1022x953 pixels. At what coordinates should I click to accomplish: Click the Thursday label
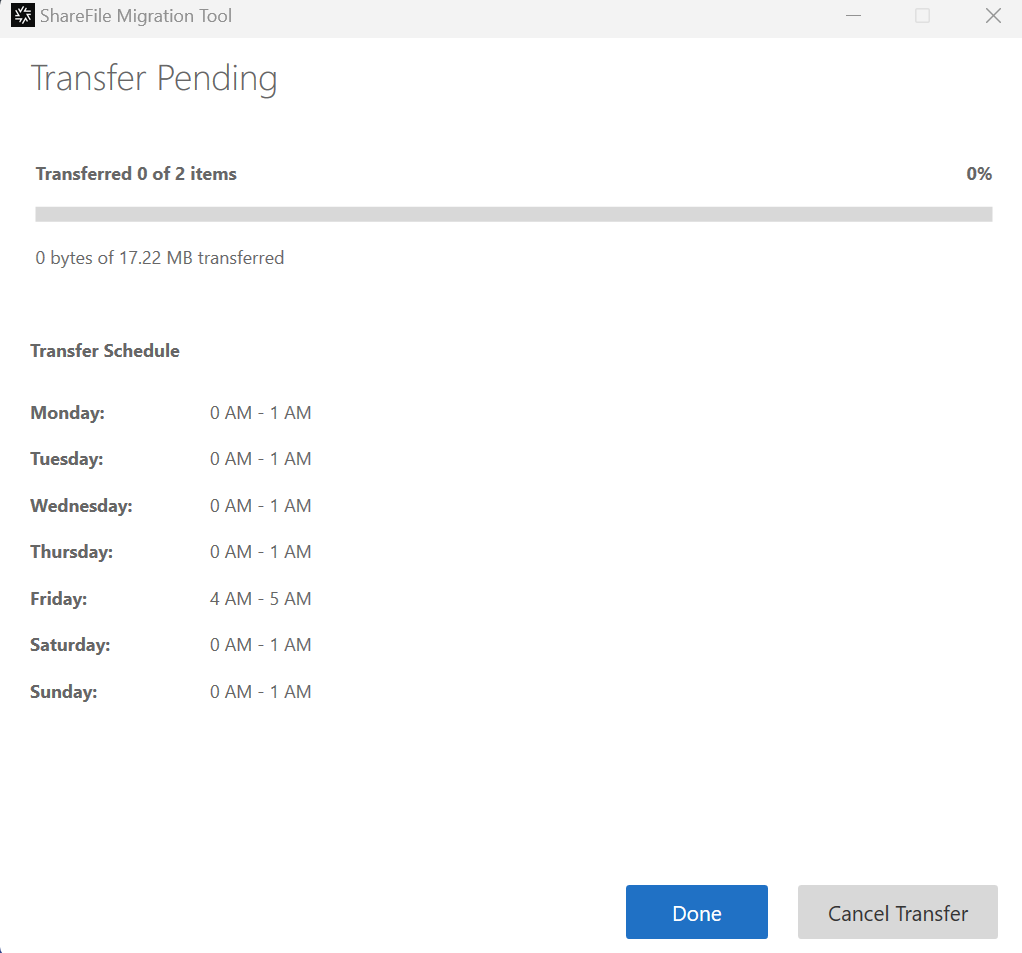tap(72, 552)
